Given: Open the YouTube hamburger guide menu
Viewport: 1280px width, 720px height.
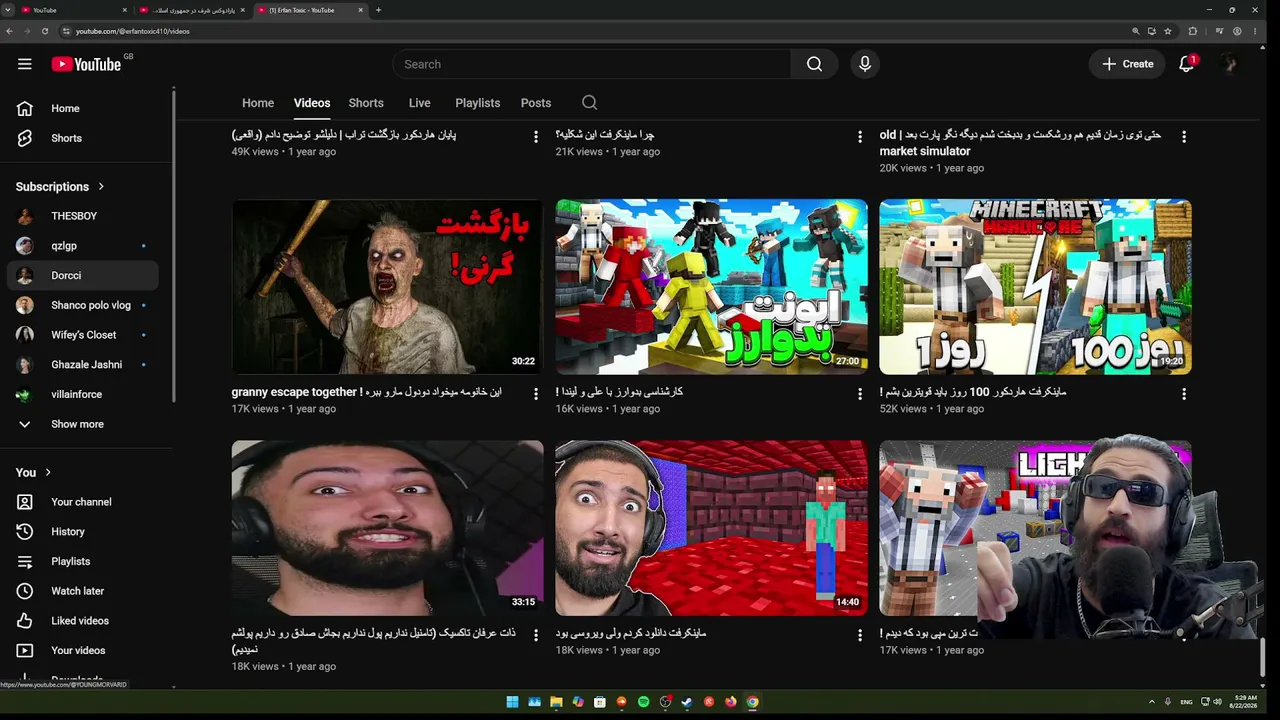Looking at the screenshot, I should (25, 64).
